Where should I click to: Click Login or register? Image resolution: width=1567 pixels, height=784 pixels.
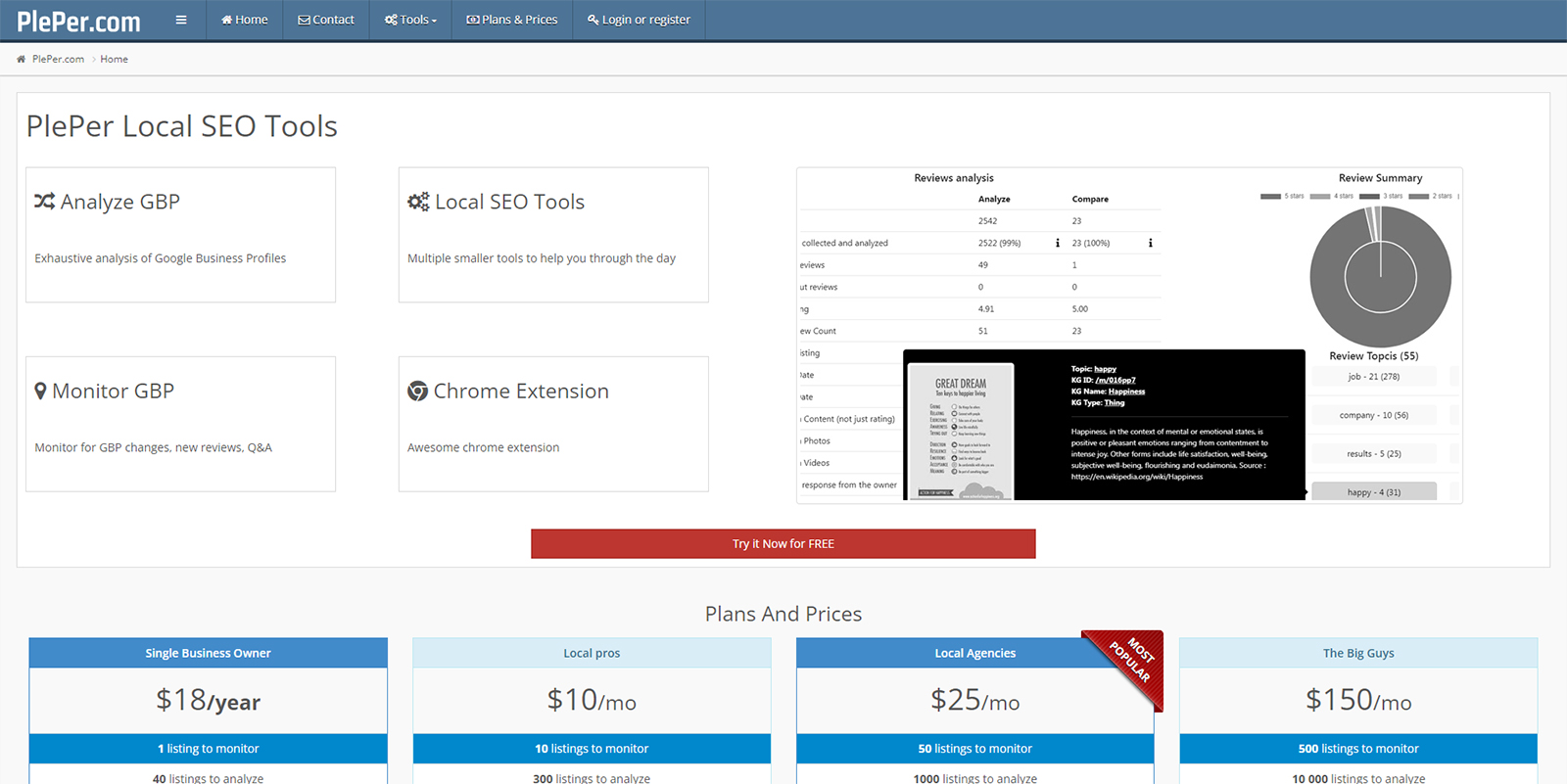tap(639, 20)
